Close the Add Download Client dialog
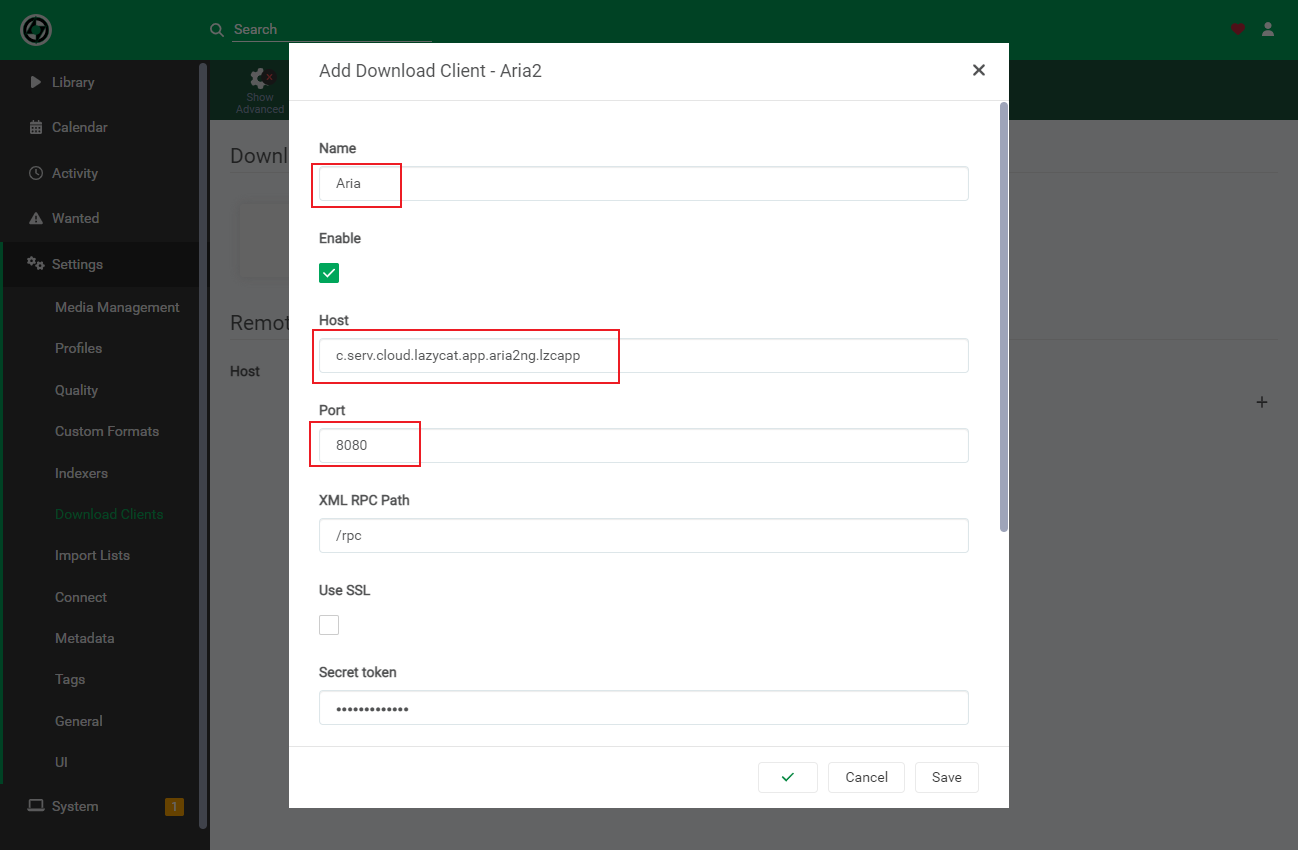The height and width of the screenshot is (850, 1298). point(979,70)
